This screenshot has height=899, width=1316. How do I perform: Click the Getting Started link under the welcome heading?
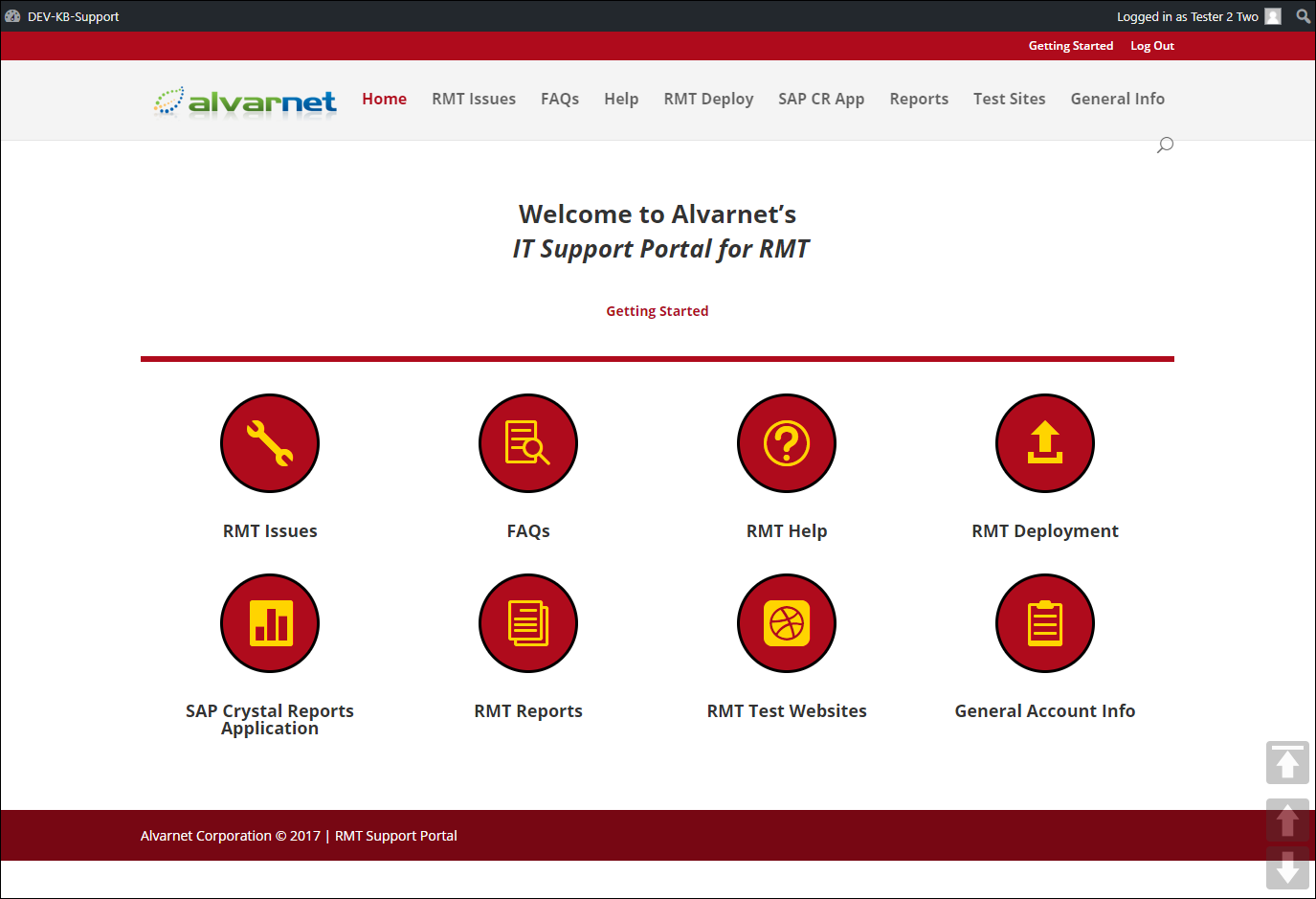pyautogui.click(x=658, y=311)
